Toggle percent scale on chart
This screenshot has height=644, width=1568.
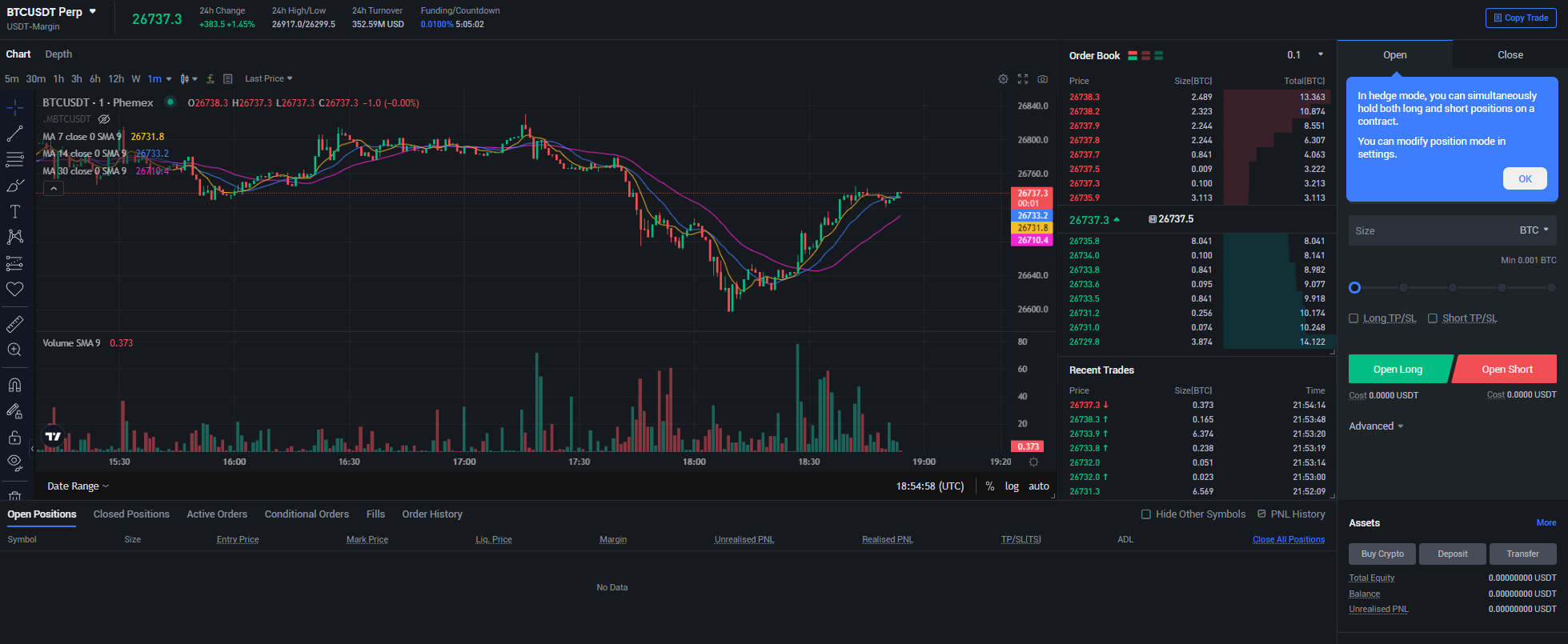[x=990, y=486]
